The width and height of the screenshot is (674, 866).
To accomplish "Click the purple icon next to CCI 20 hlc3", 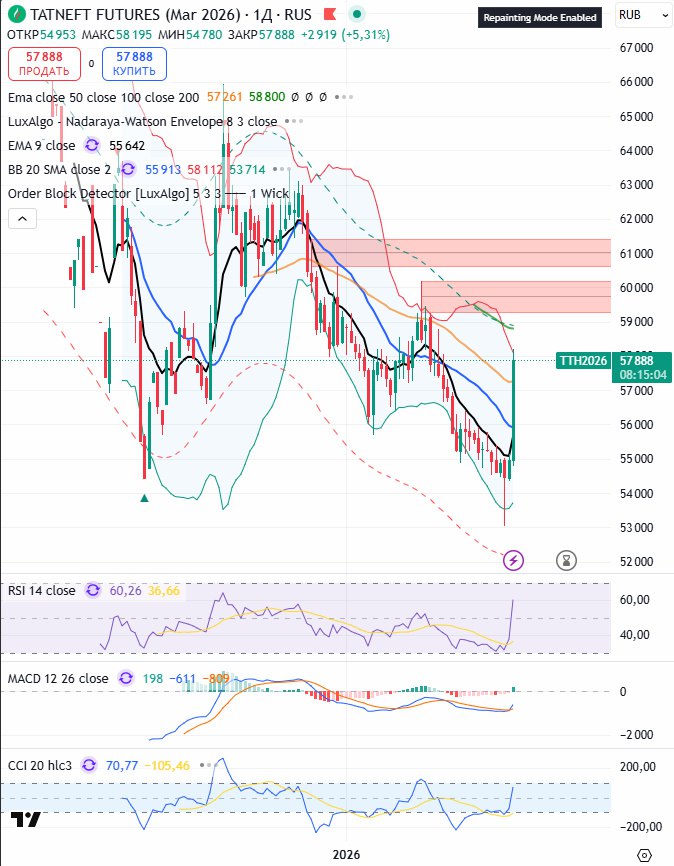I will point(90,765).
